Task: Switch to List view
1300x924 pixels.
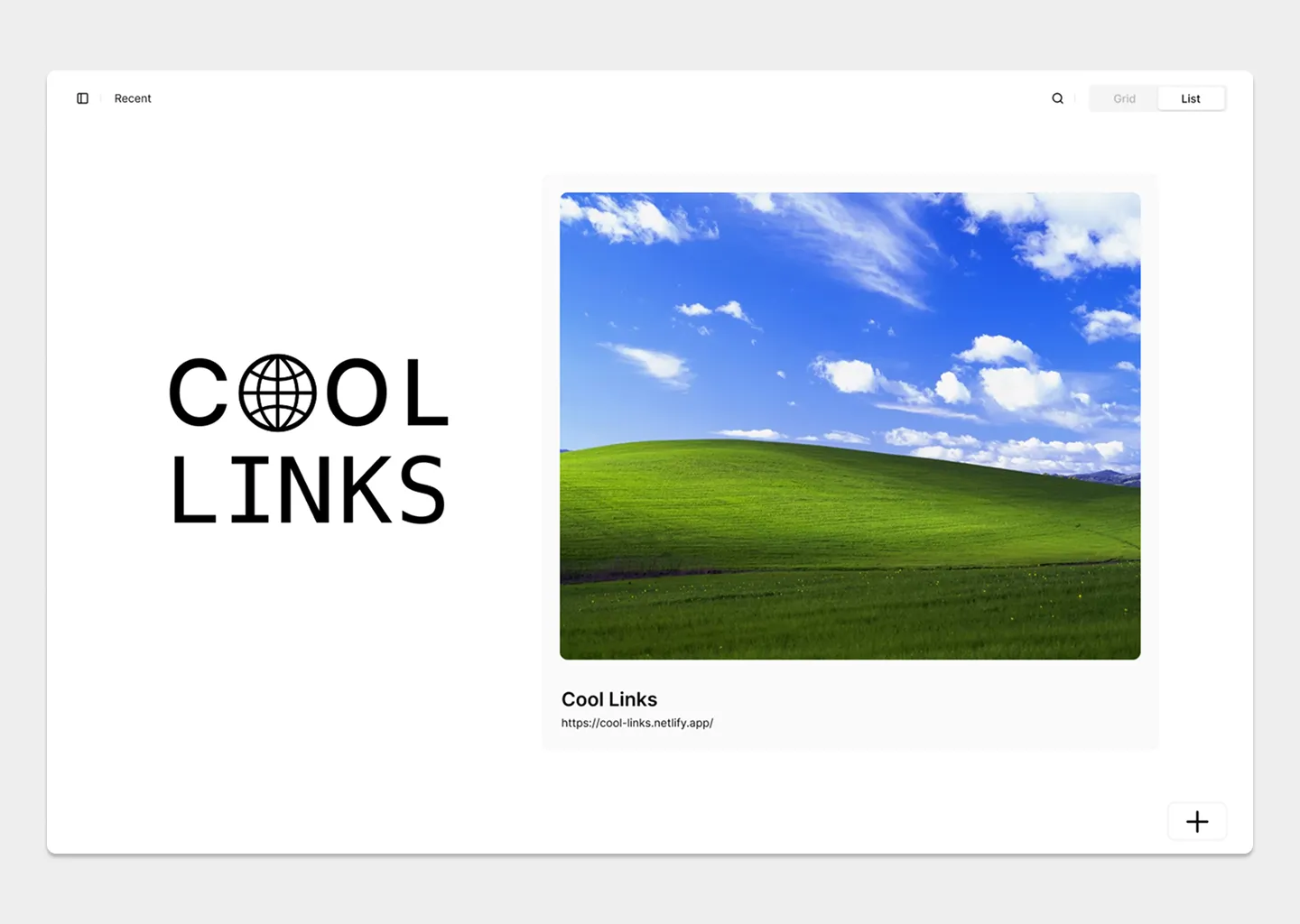Action: tap(1191, 98)
